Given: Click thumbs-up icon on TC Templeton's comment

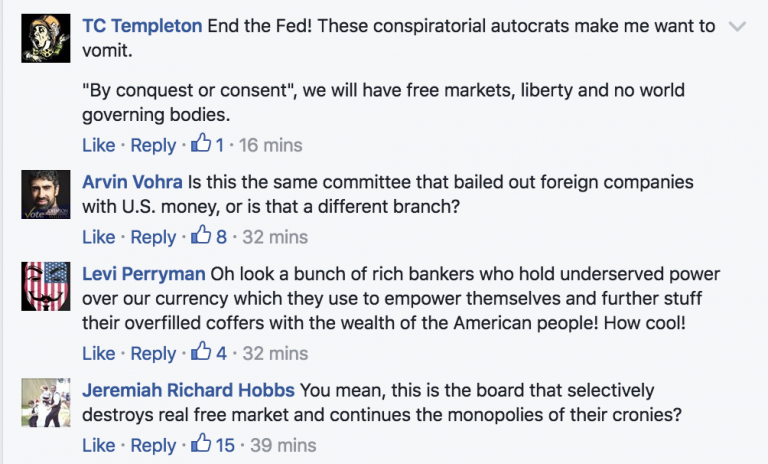Looking at the screenshot, I should coord(201,145).
